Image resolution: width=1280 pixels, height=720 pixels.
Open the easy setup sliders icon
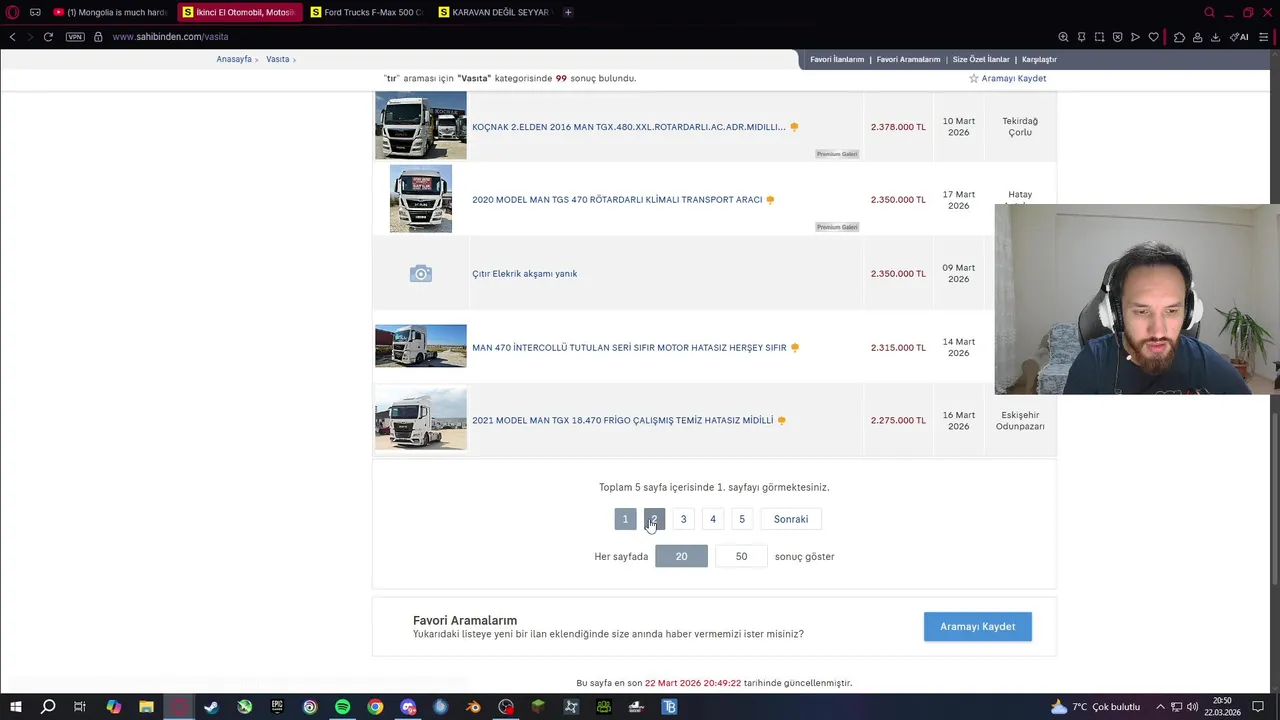coord(1264,37)
